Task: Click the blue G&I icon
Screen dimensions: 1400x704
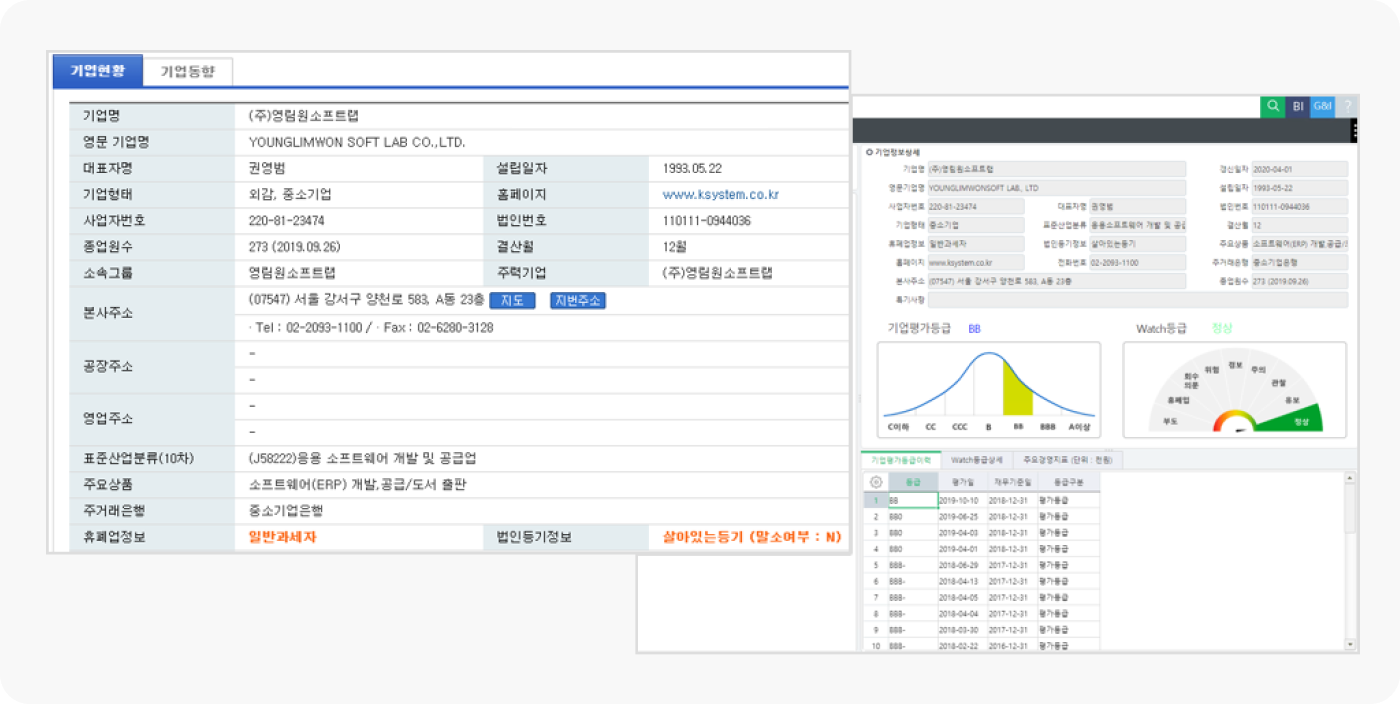Action: pos(1322,106)
